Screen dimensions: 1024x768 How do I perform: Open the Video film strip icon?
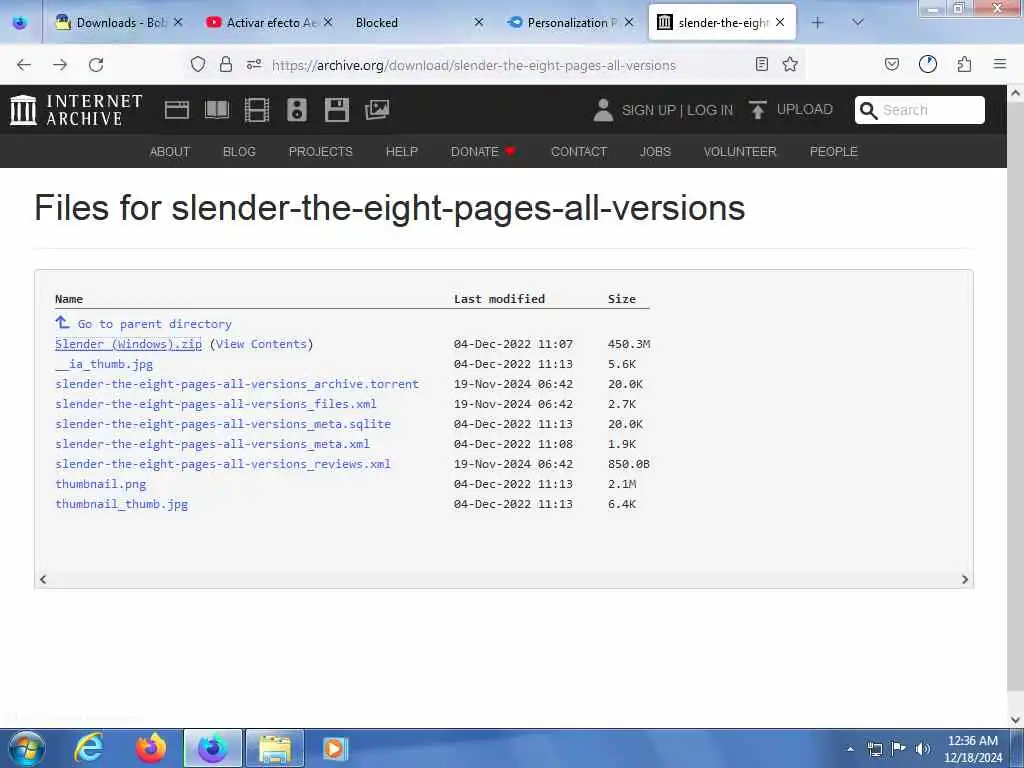[x=257, y=110]
